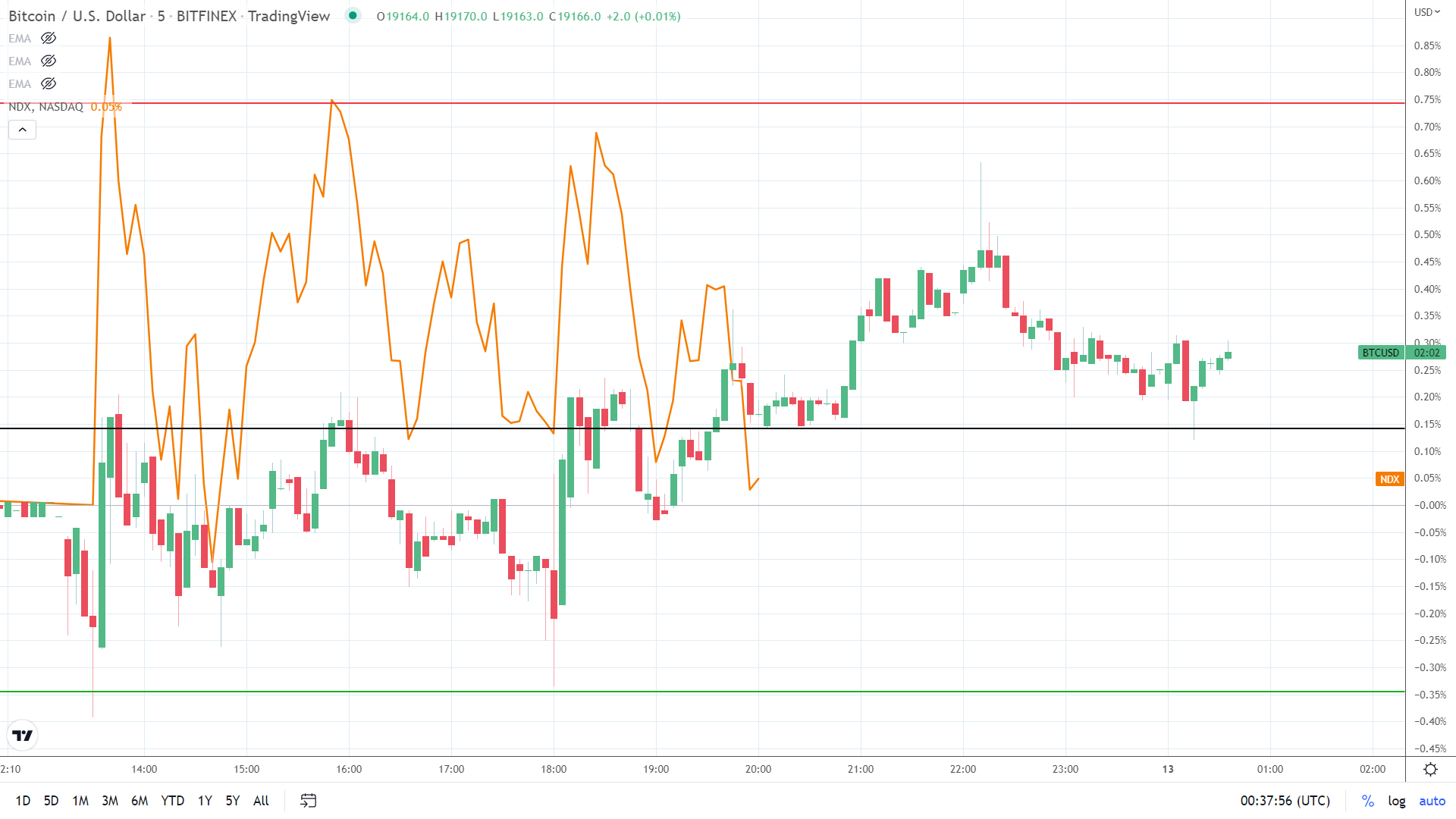Click the orange NDX price scale label
Image resolution: width=1456 pixels, height=819 pixels.
(1390, 479)
